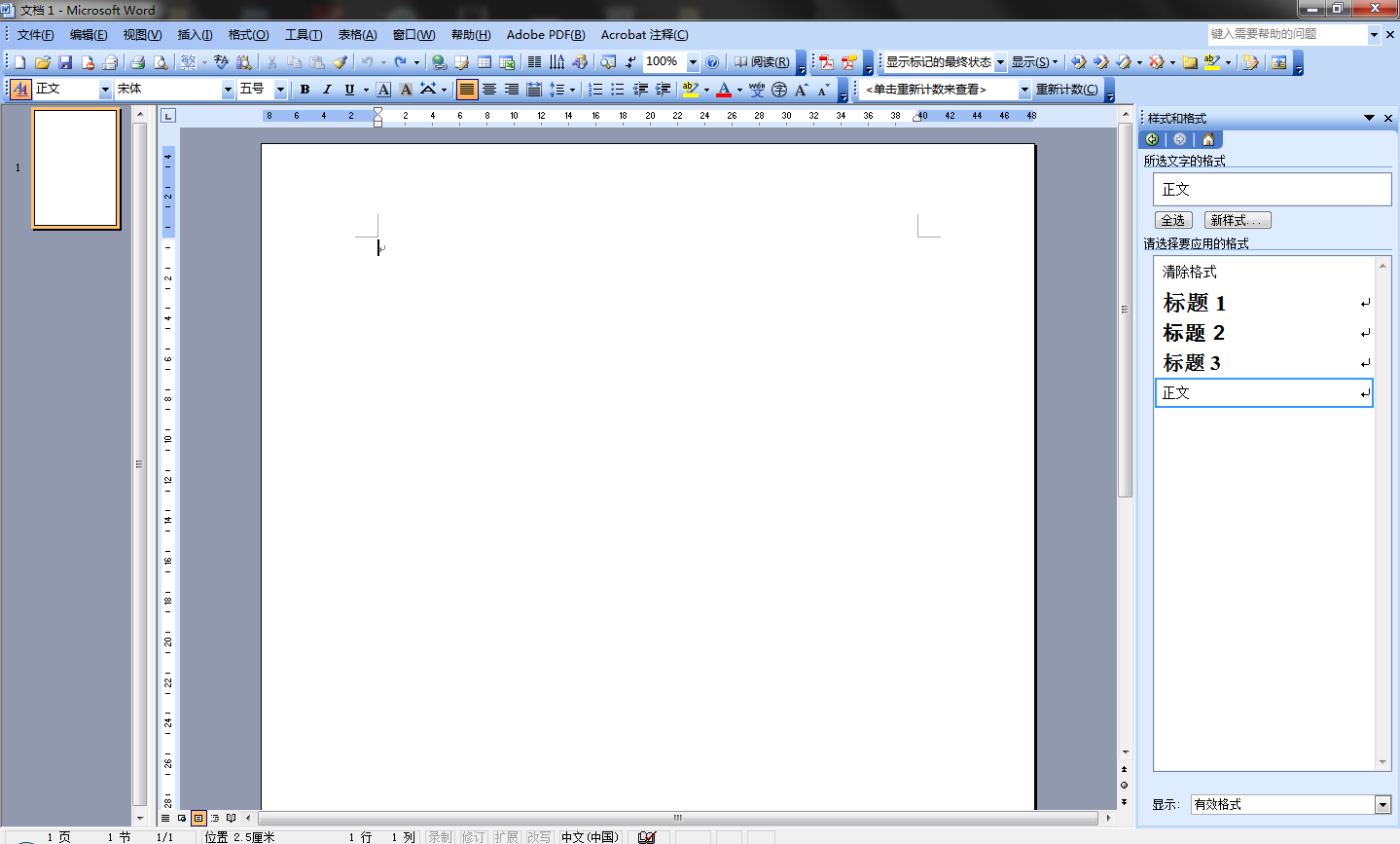Click the increase indent icon
1400x844 pixels.
pos(663,90)
